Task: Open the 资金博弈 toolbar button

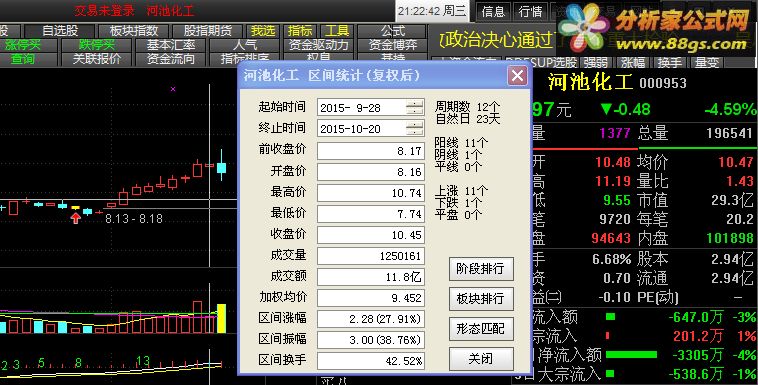Action: click(393, 45)
